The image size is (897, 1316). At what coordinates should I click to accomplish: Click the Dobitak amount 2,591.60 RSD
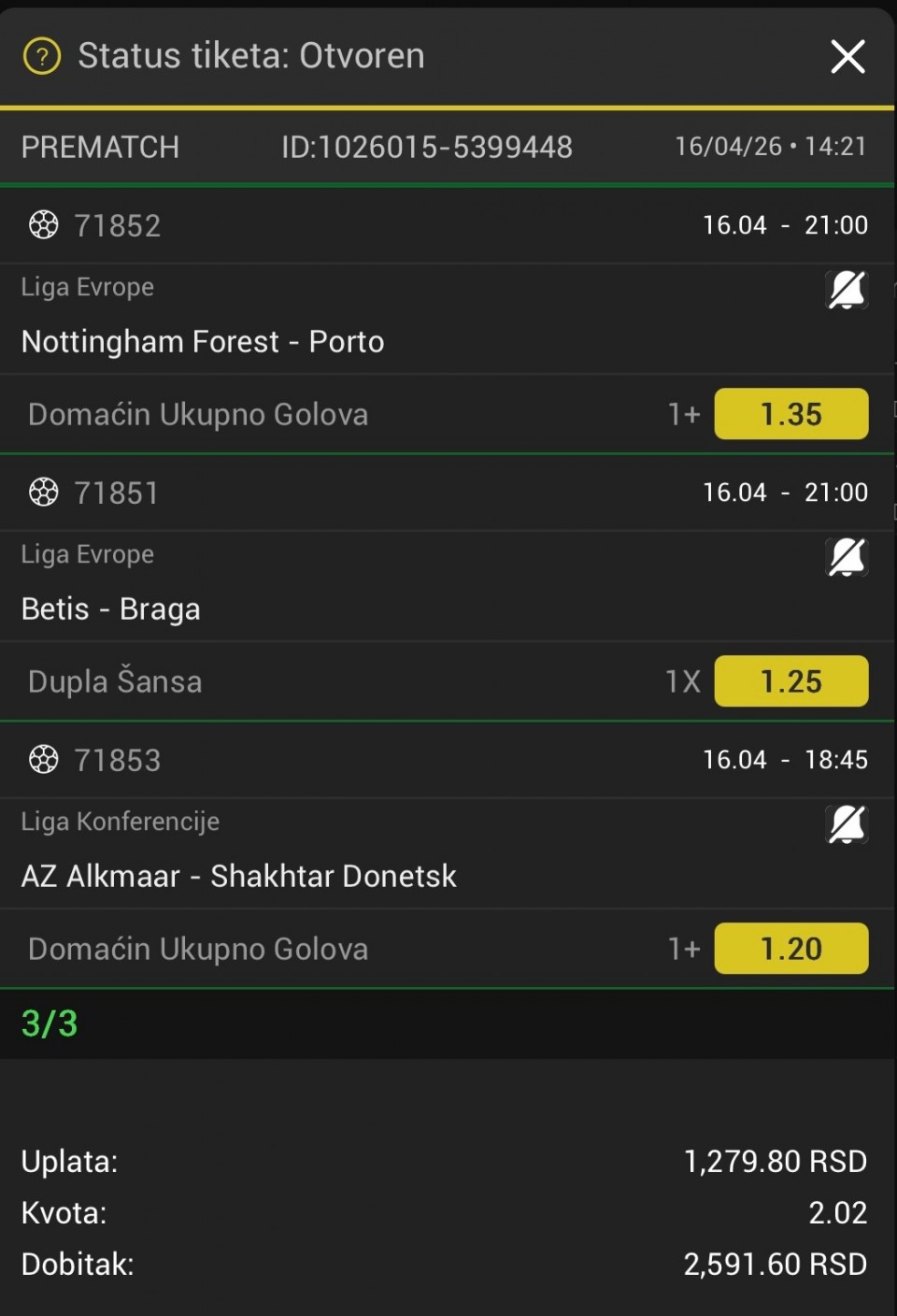[x=775, y=1265]
